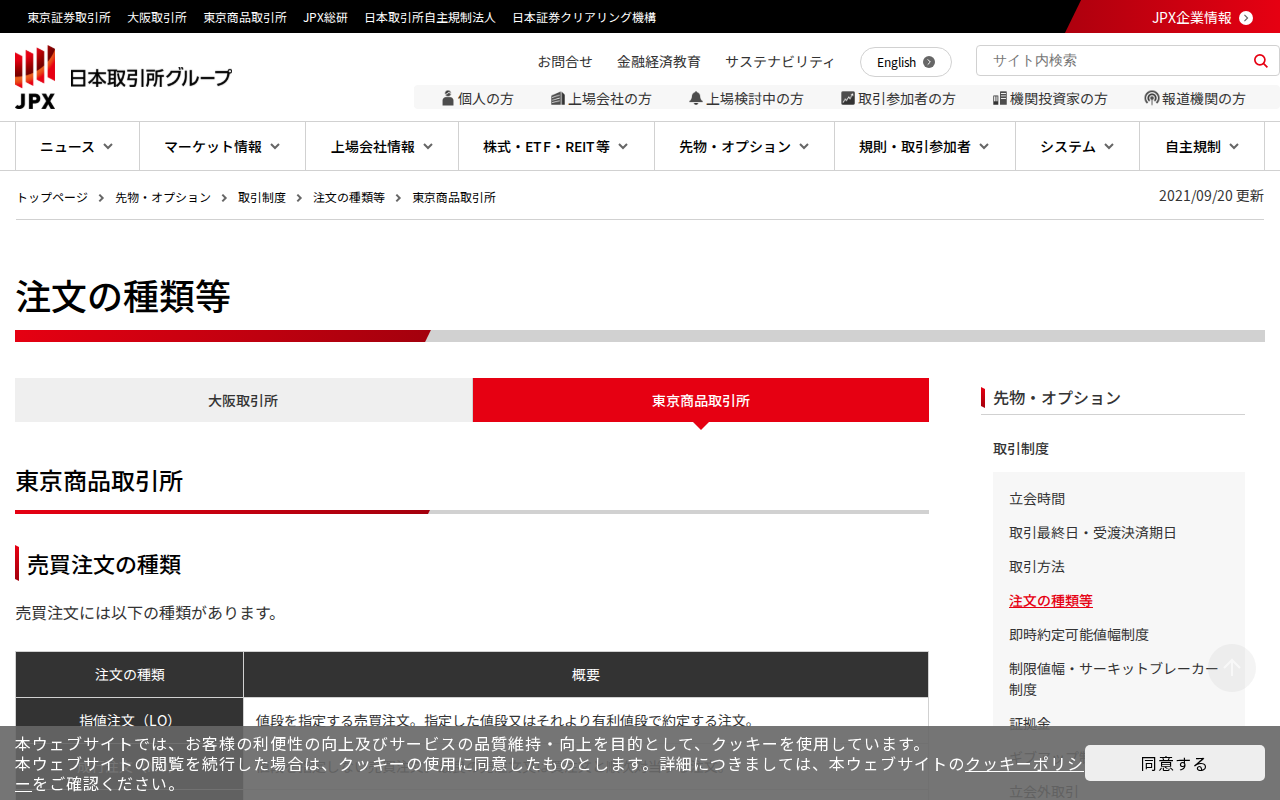Click the 概要 table header
Image resolution: width=1280 pixels, height=800 pixels.
[586, 675]
